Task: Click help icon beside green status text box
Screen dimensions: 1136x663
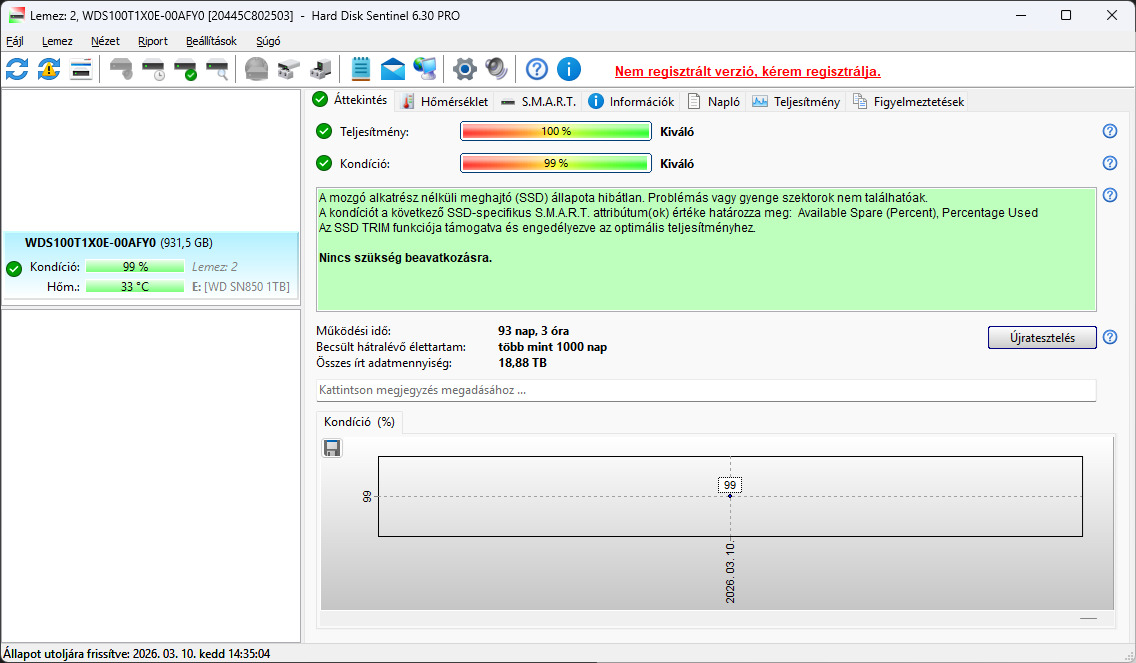Action: click(1110, 195)
